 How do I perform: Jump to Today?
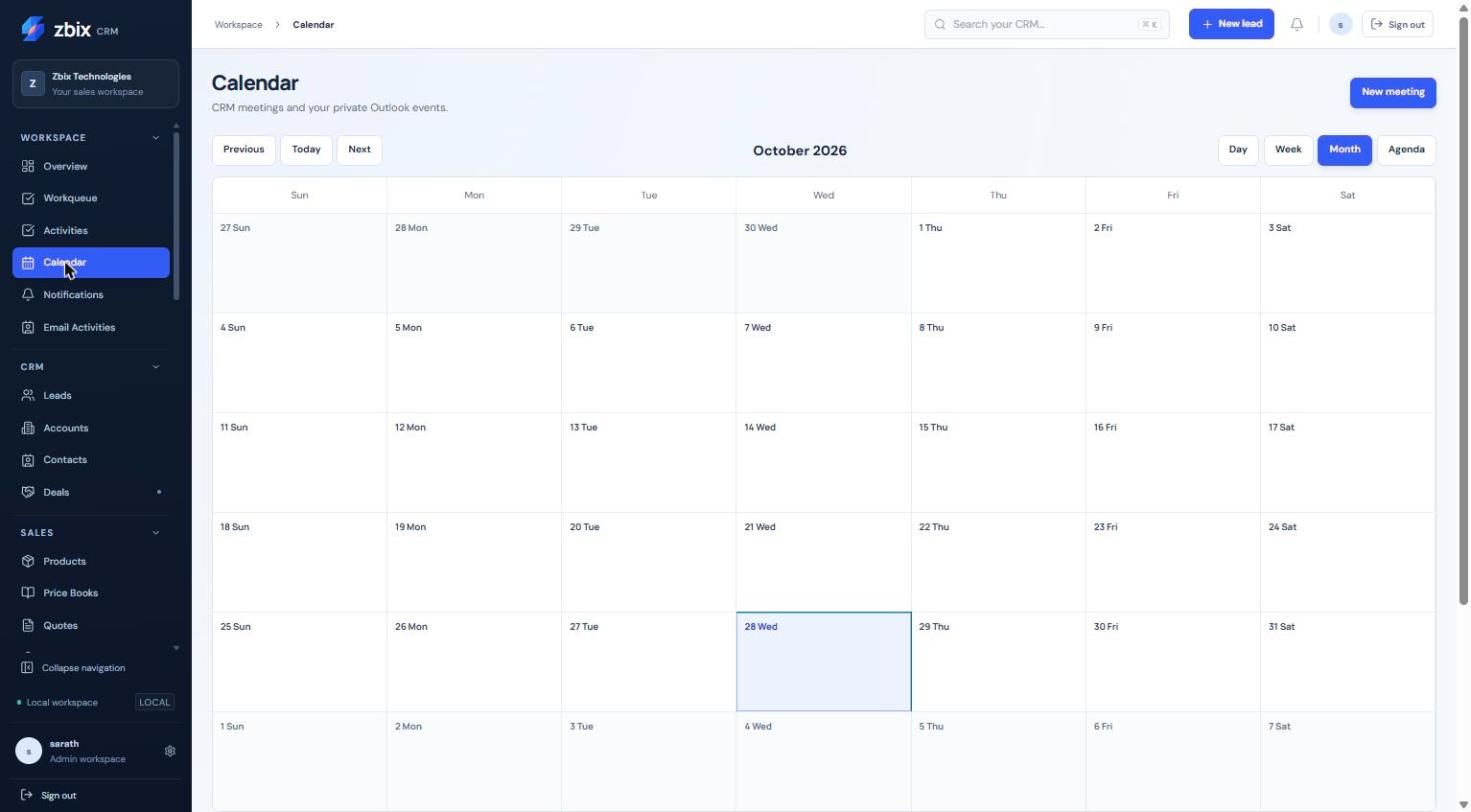pos(306,150)
